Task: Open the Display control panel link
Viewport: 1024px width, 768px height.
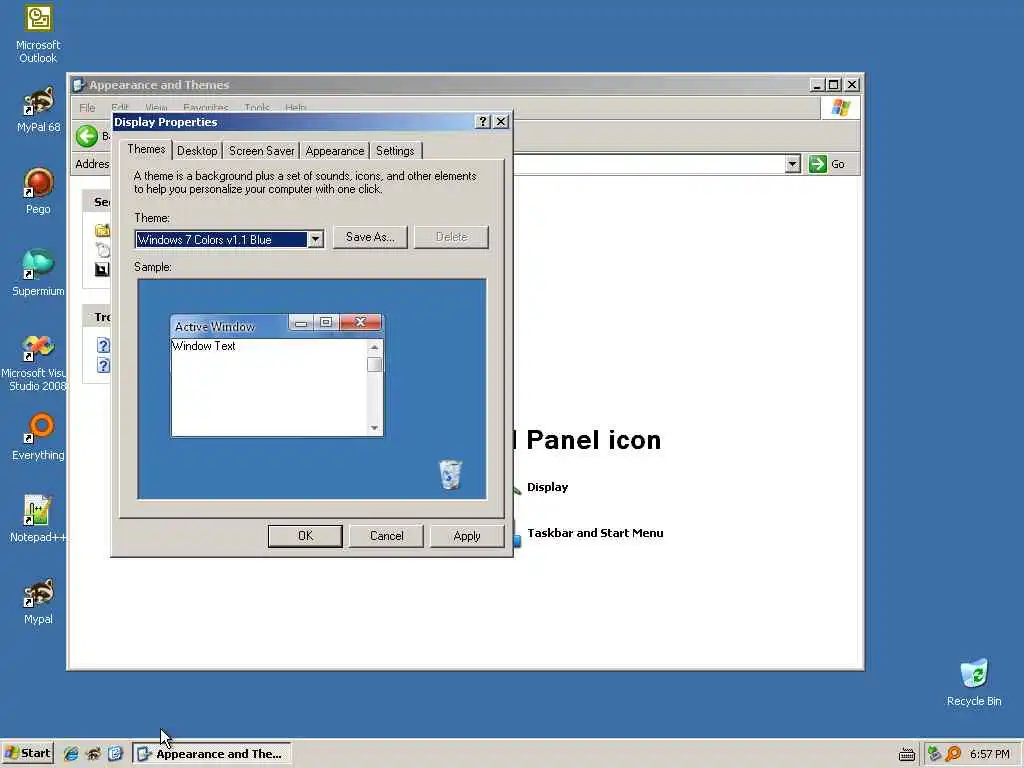Action: pyautogui.click(x=547, y=487)
